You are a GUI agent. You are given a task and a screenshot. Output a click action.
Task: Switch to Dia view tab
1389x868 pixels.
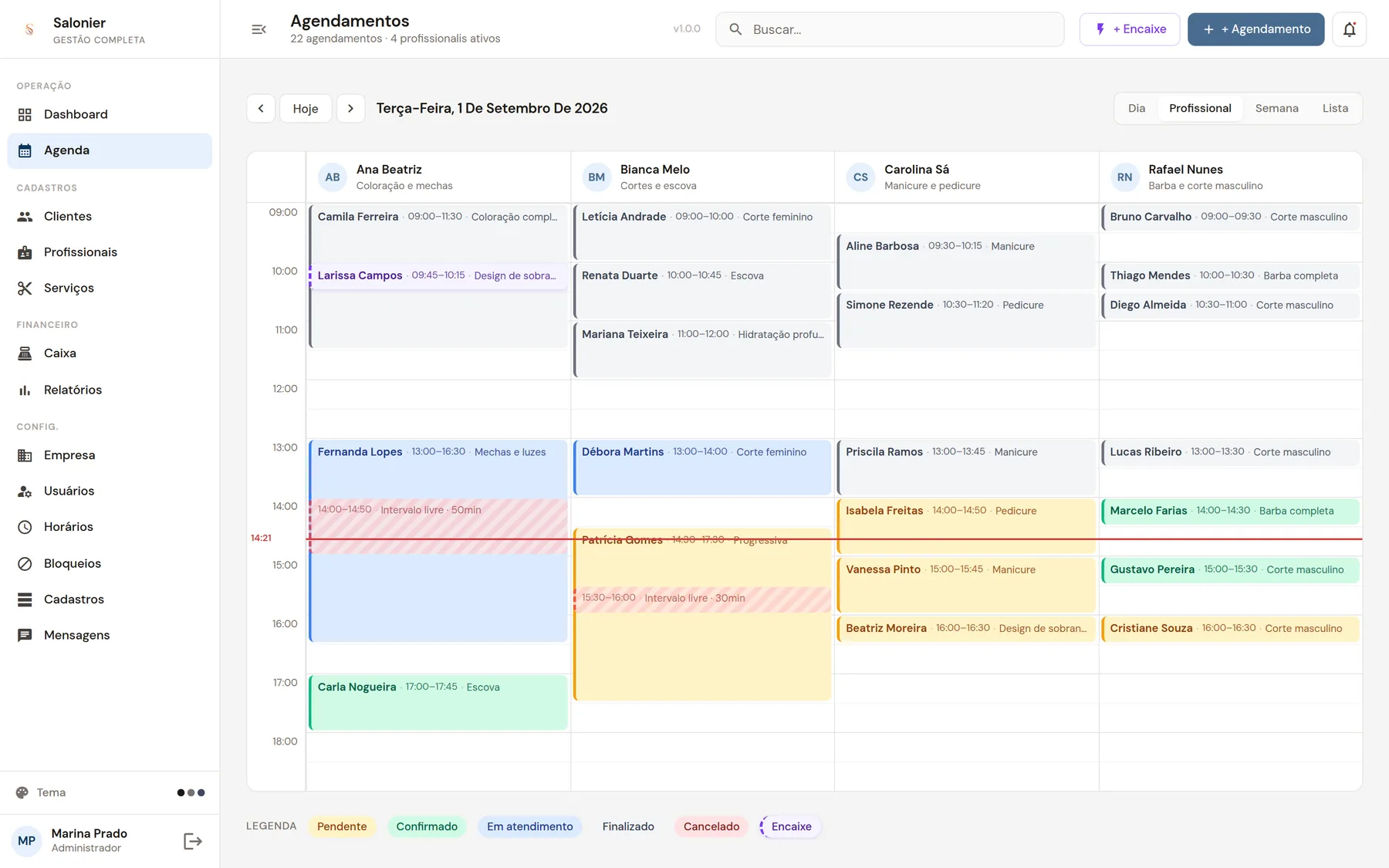pyautogui.click(x=1137, y=108)
